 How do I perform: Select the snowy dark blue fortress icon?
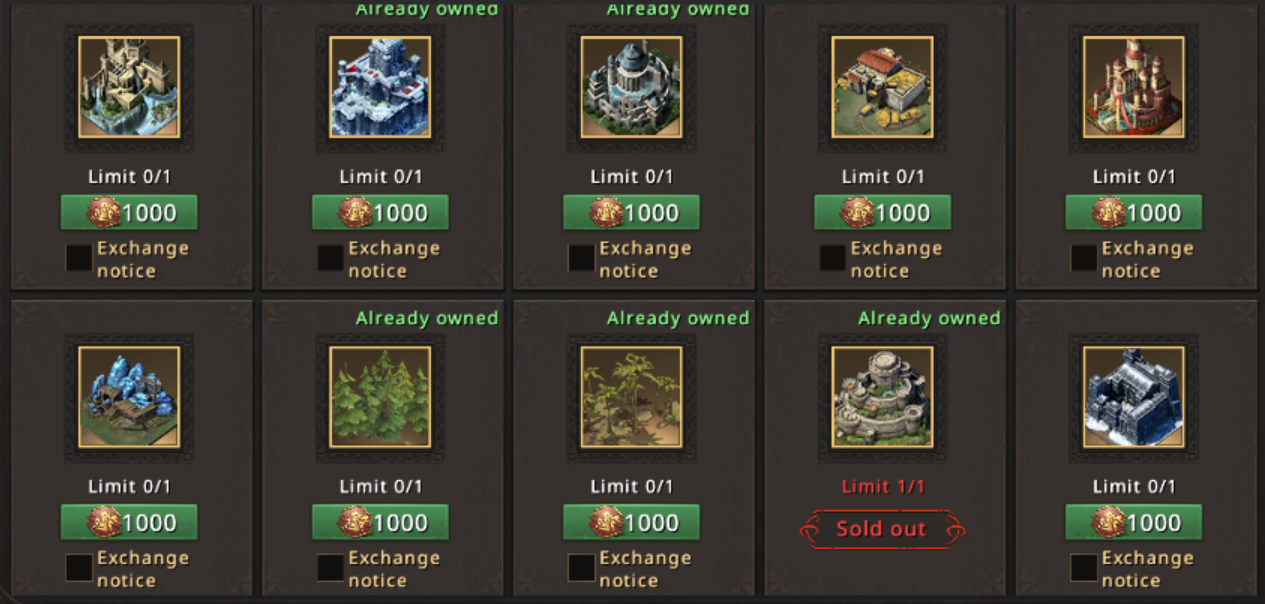point(1133,397)
